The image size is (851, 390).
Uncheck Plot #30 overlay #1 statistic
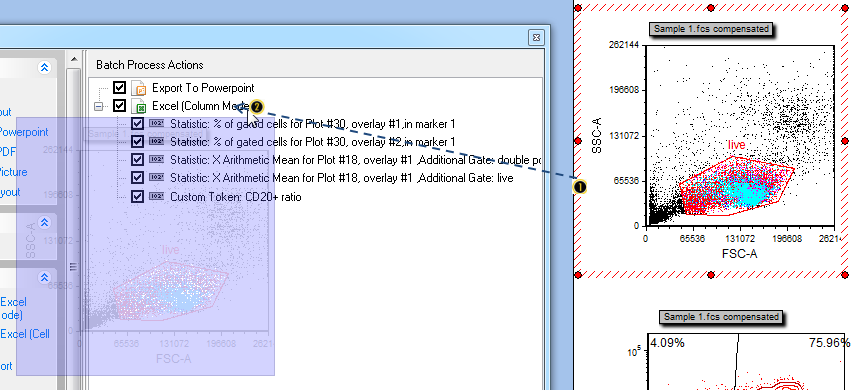click(137, 124)
